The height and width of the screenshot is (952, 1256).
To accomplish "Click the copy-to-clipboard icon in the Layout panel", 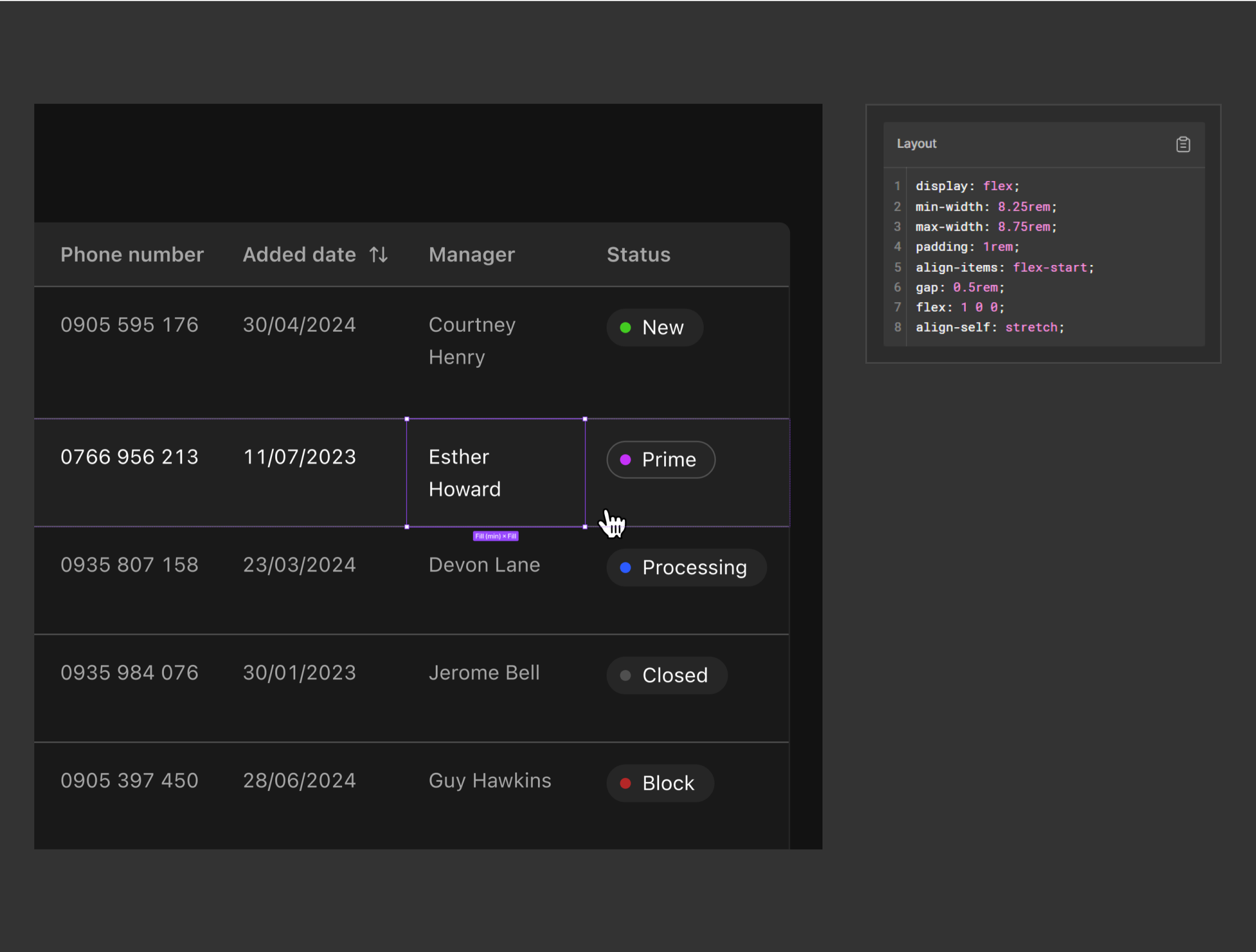I will pyautogui.click(x=1183, y=144).
